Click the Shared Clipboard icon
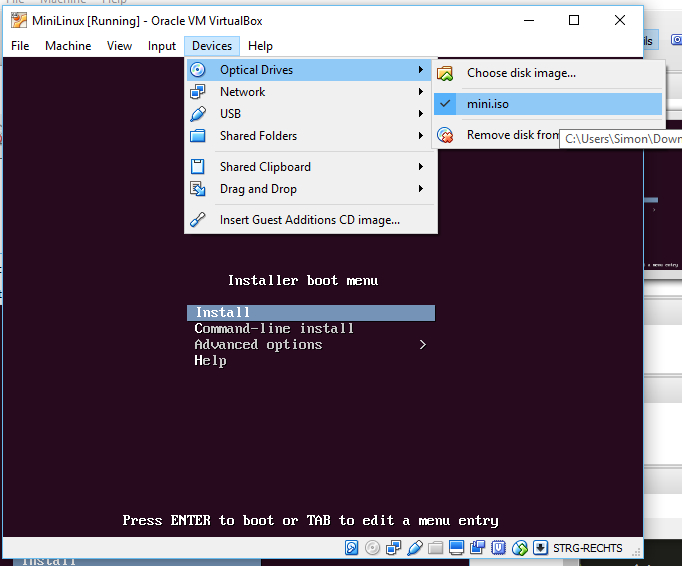682x566 pixels. 197,167
